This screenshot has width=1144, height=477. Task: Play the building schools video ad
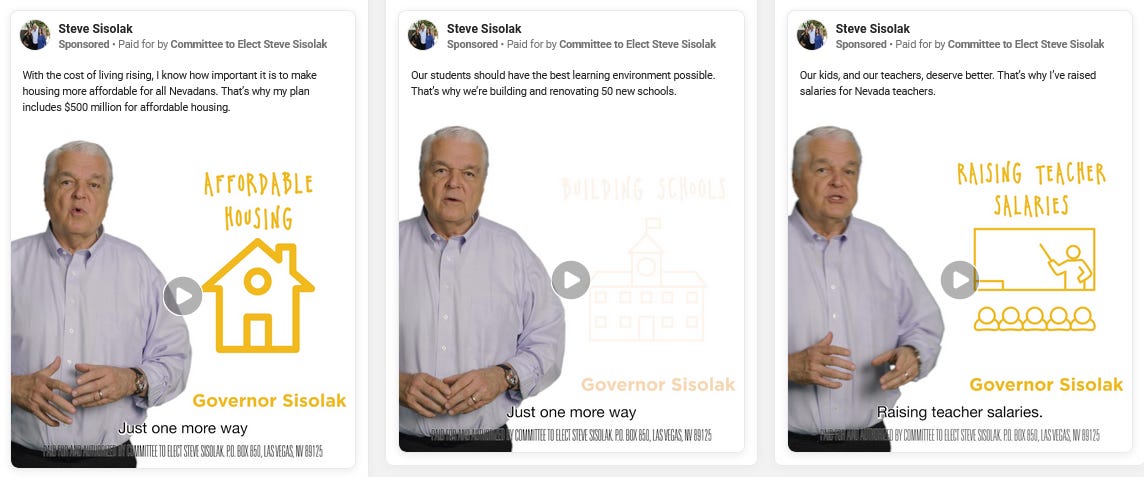point(571,280)
